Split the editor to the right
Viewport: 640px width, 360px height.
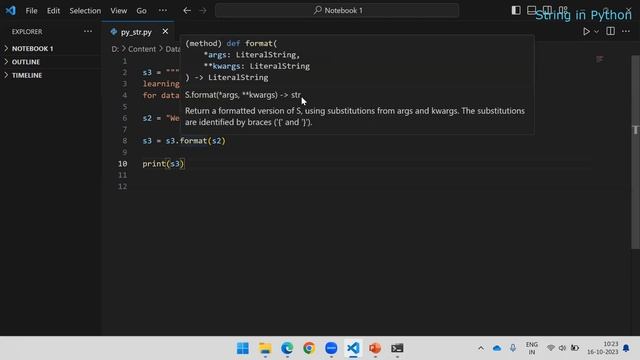tap(610, 31)
